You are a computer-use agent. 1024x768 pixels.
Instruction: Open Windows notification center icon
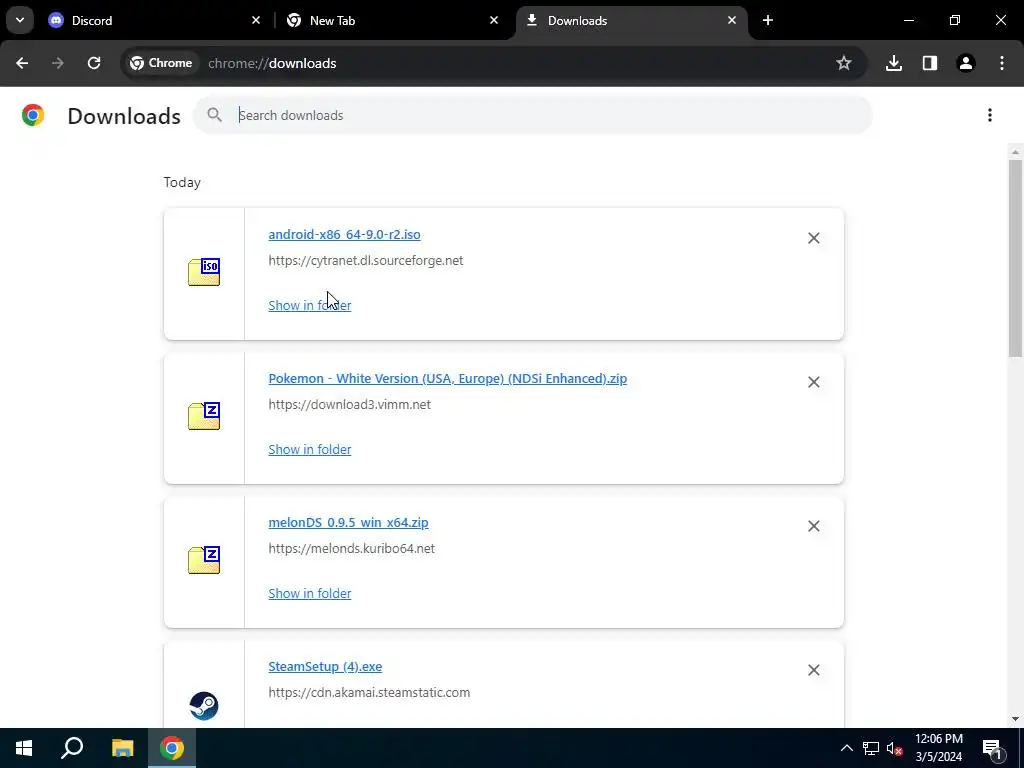pyautogui.click(x=992, y=748)
